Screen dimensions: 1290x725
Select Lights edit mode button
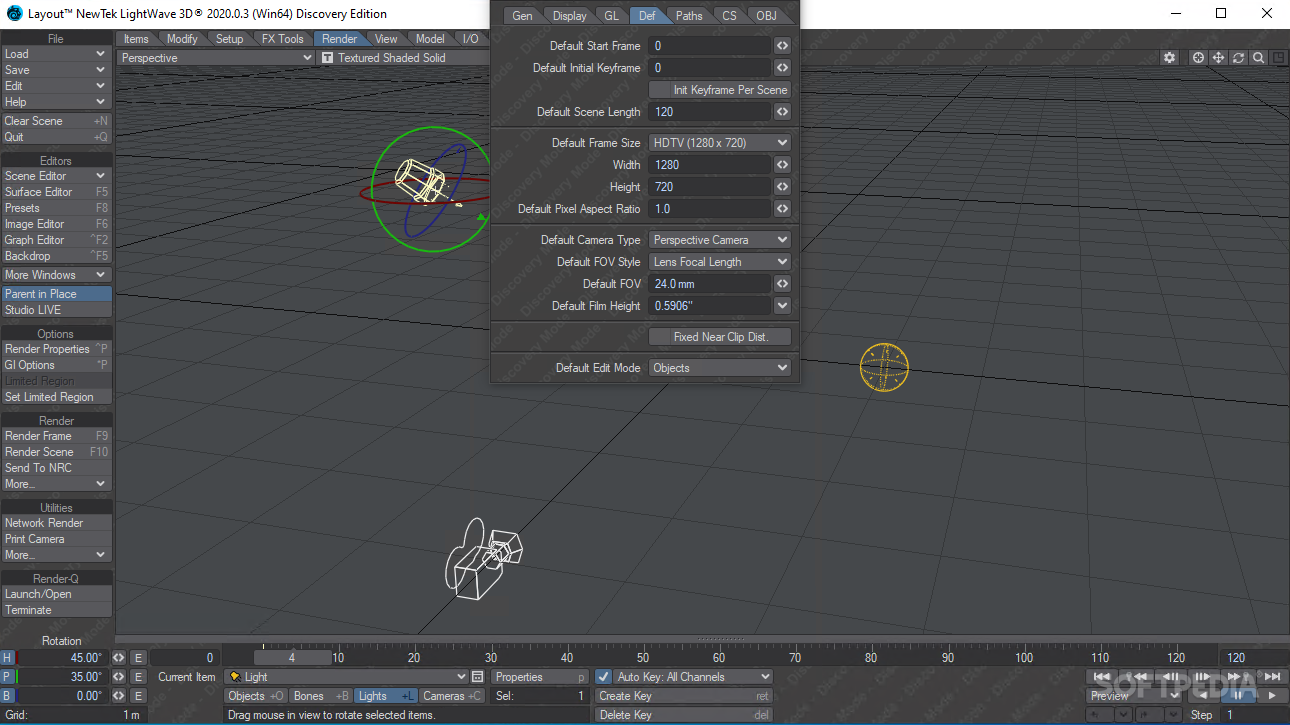coord(386,696)
